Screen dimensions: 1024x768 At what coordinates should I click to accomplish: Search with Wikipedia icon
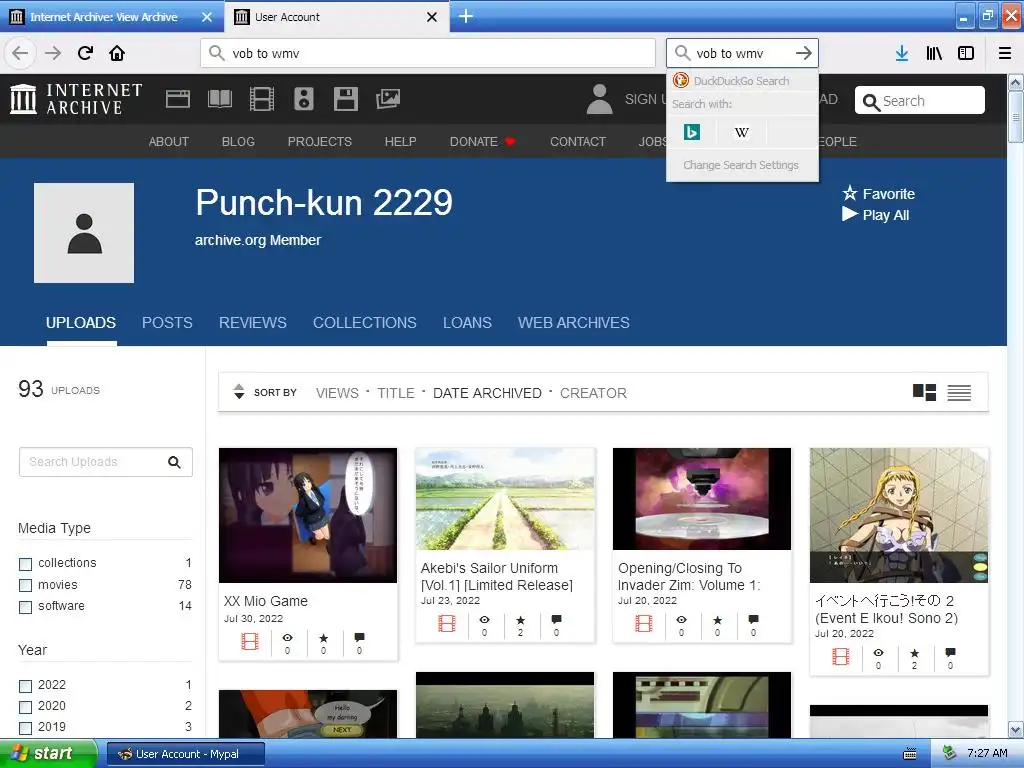[741, 133]
